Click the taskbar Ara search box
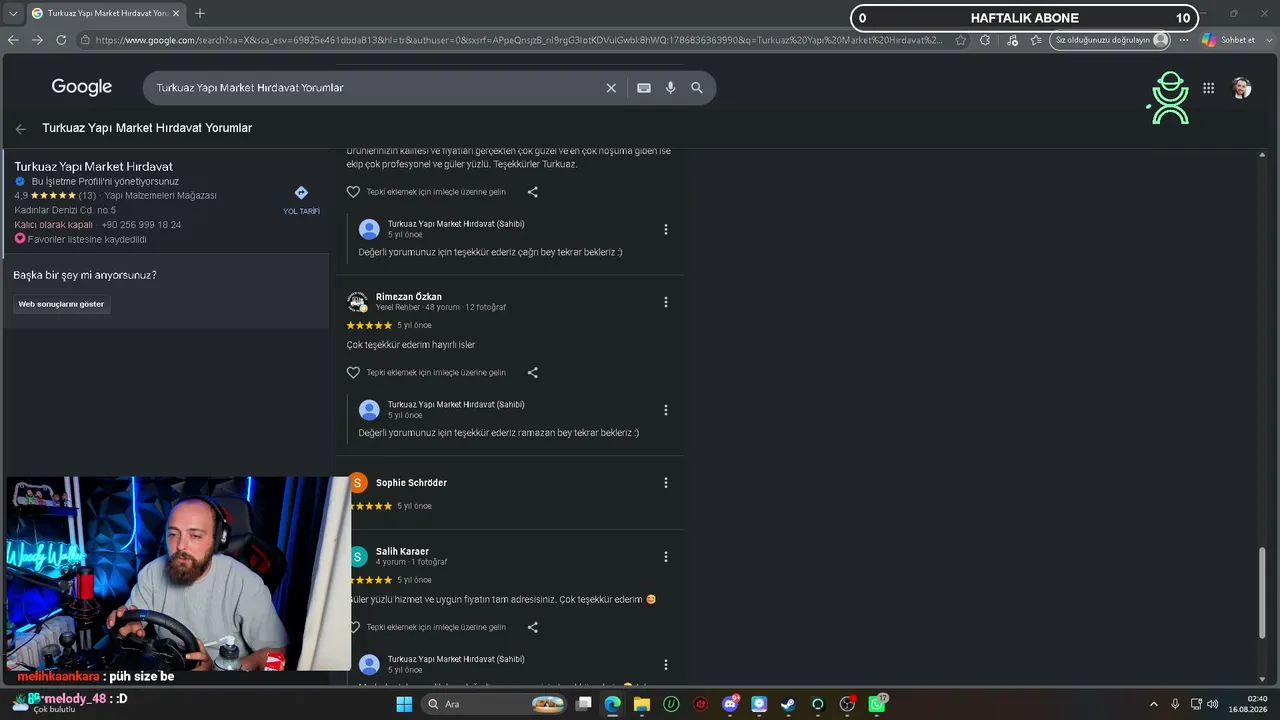 (x=493, y=704)
